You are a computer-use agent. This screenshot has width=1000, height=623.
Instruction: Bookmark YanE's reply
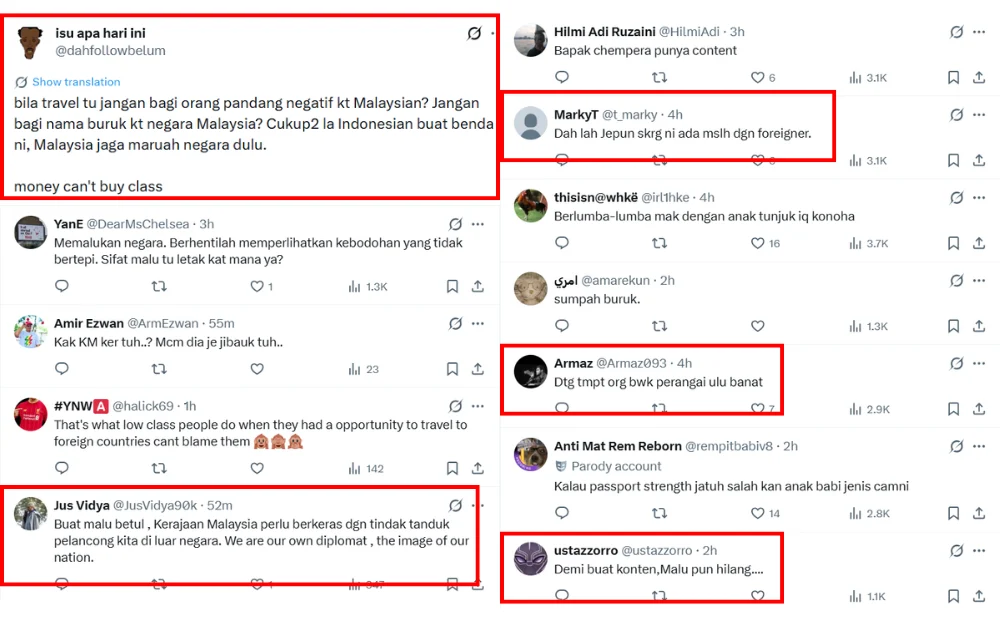point(452,287)
